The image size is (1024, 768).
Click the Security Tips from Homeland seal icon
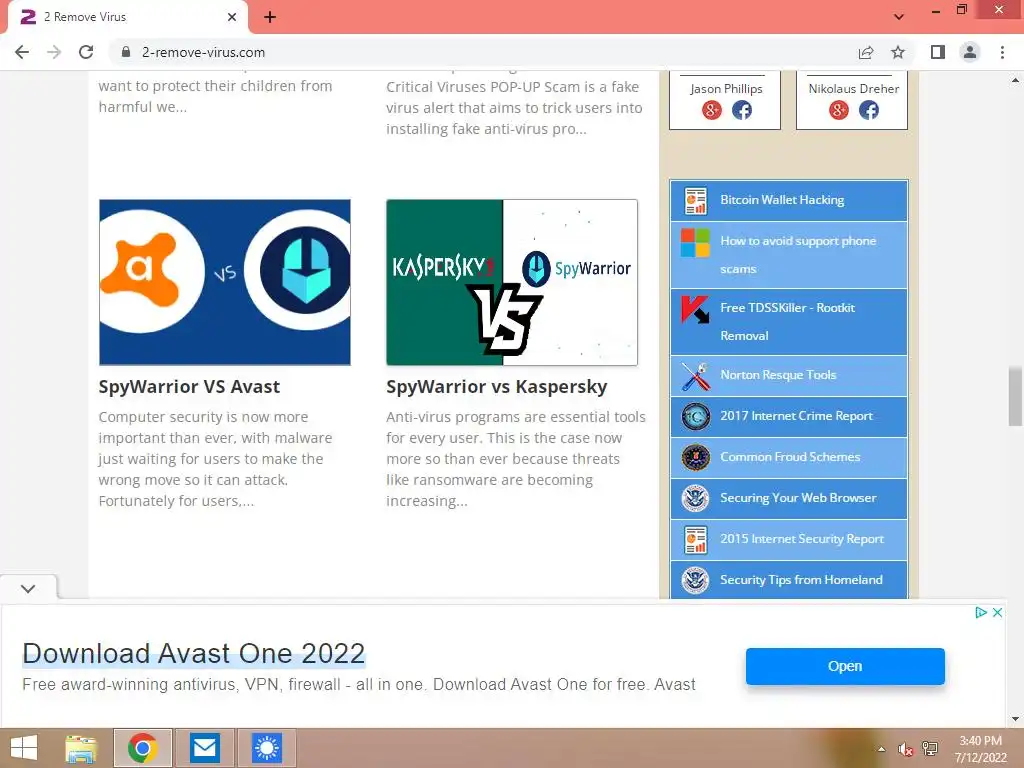696,580
